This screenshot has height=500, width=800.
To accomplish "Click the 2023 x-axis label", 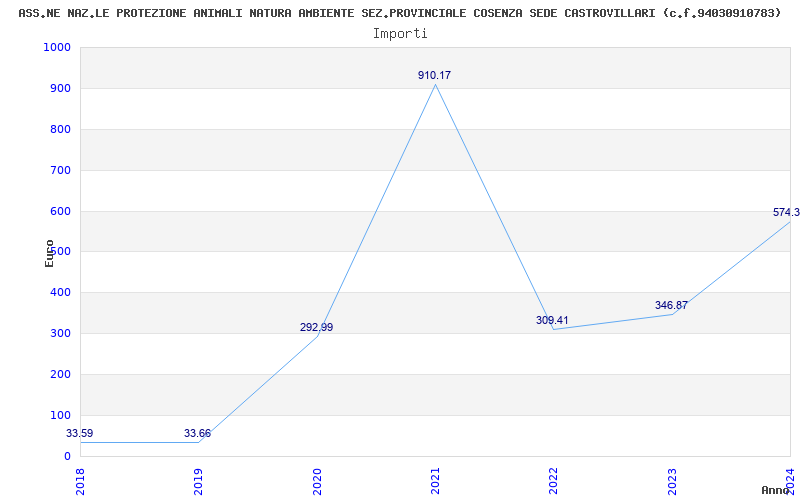I will tap(672, 481).
